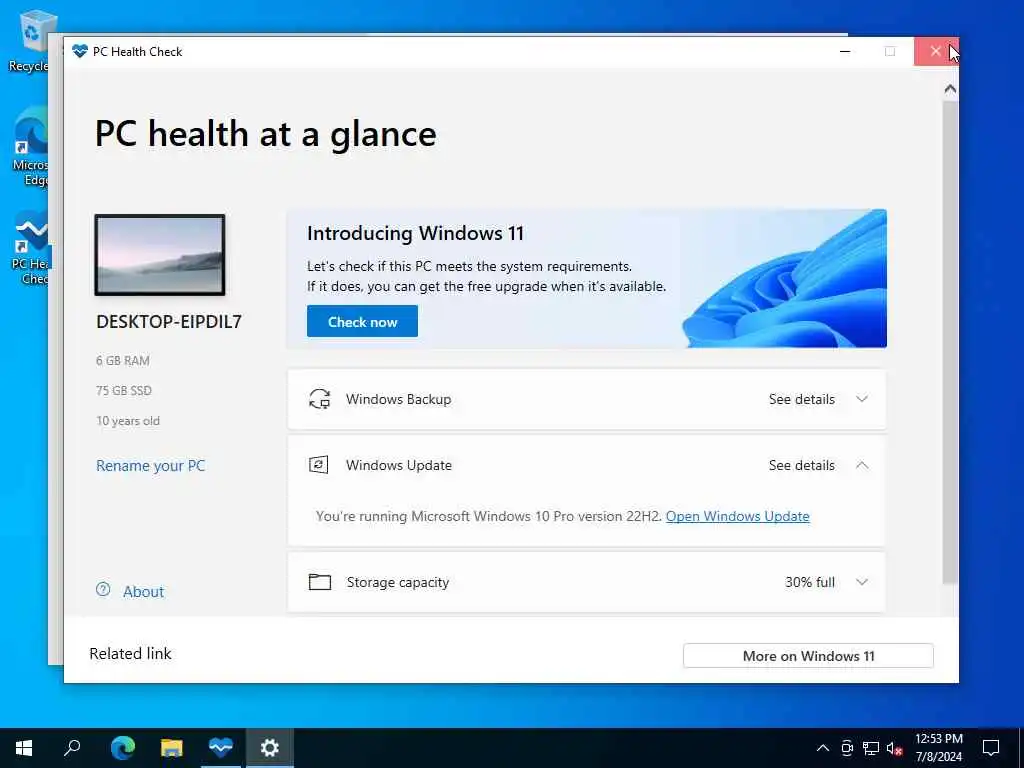The height and width of the screenshot is (768, 1024).
Task: Select the DESKTOP-EIPDIL7 computer name
Action: click(x=168, y=321)
